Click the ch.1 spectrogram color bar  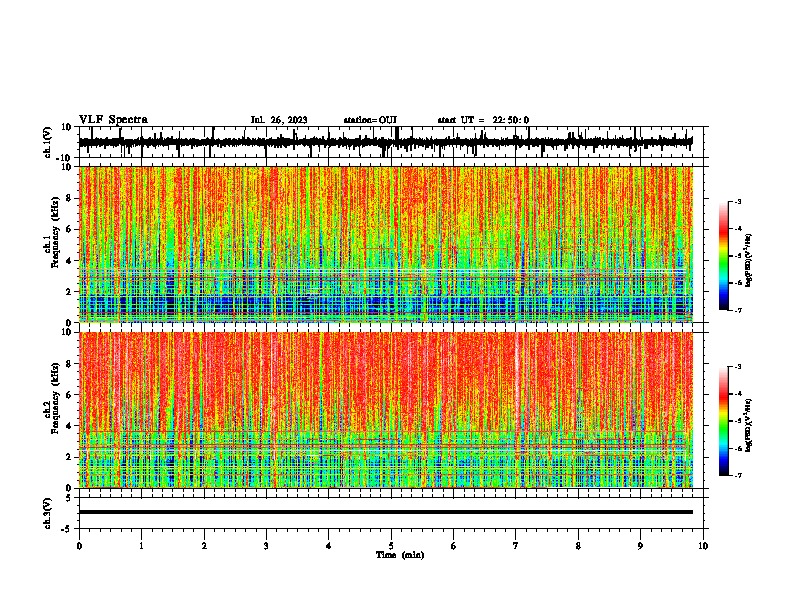coord(723,256)
